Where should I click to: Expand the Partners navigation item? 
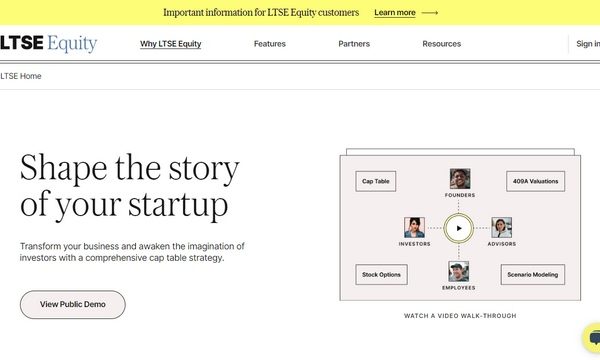354,44
